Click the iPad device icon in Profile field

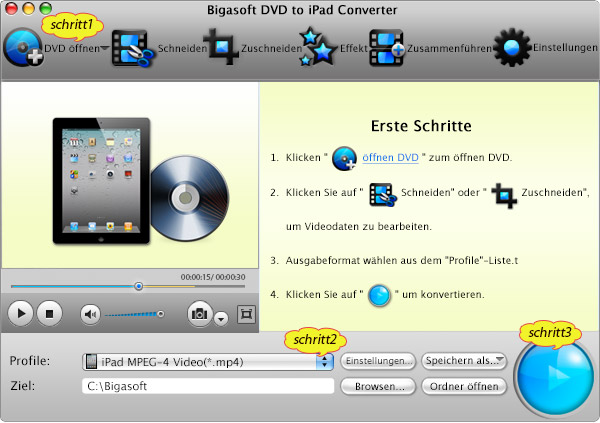[x=91, y=362]
